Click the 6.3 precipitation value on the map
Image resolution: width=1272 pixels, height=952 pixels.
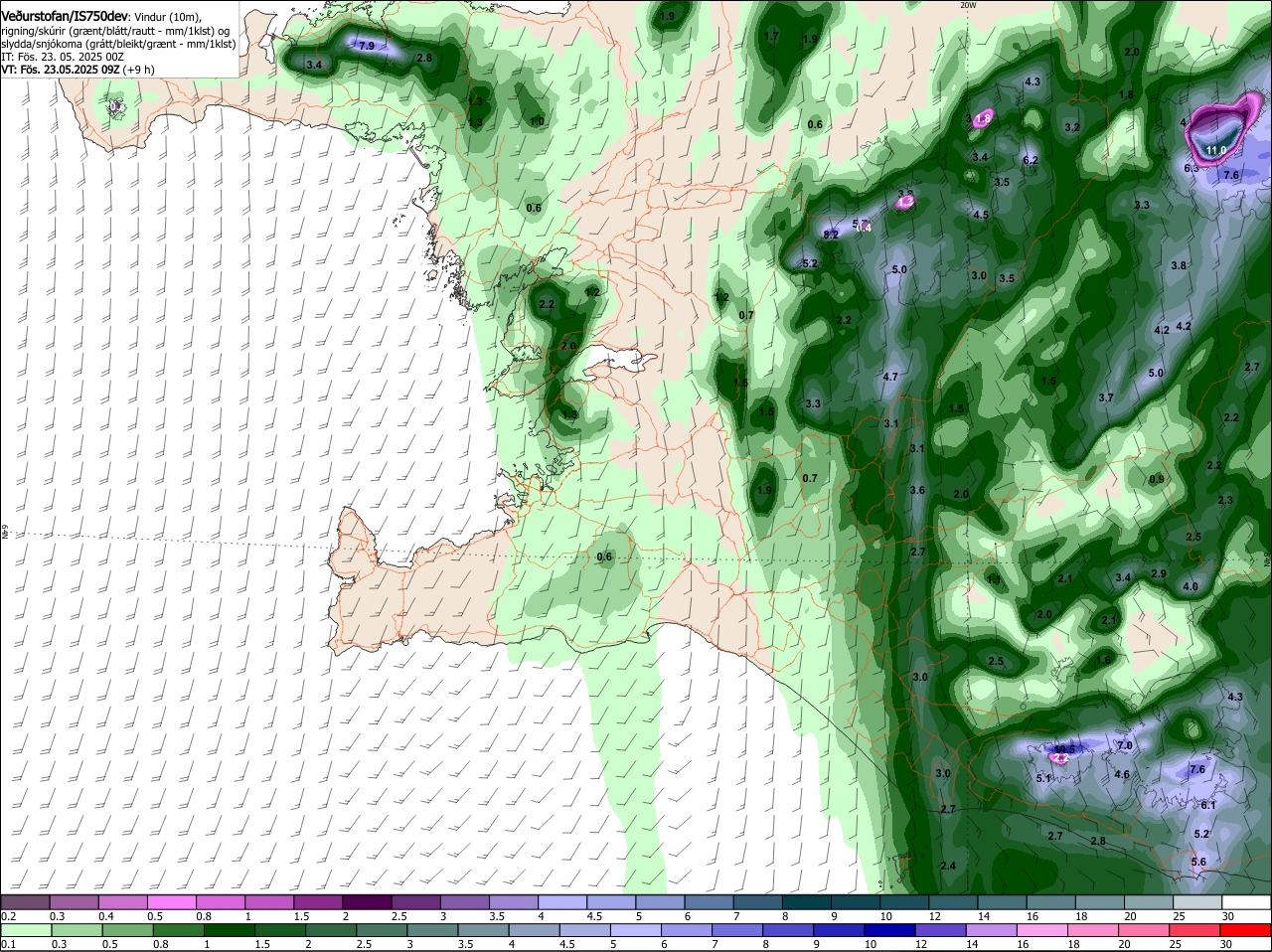1192,168
